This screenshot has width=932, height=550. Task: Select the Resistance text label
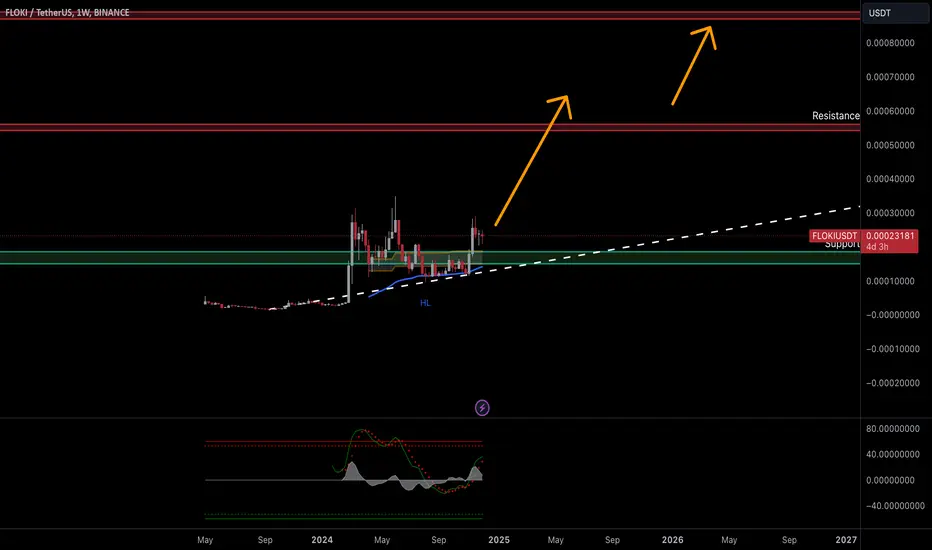point(836,116)
